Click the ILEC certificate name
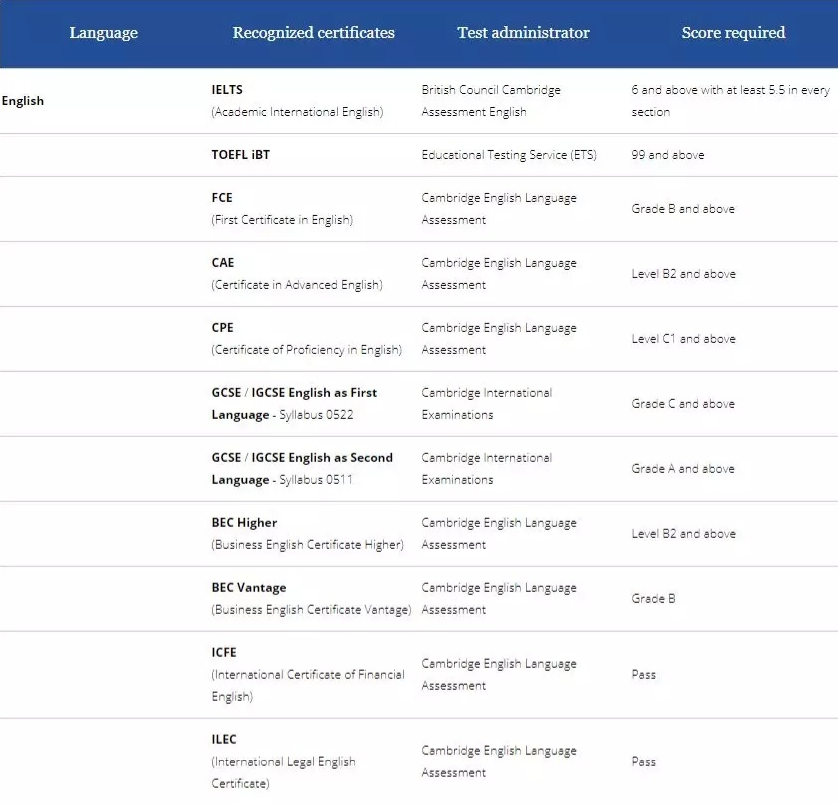Image resolution: width=838 pixels, height=804 pixels. coord(224,740)
